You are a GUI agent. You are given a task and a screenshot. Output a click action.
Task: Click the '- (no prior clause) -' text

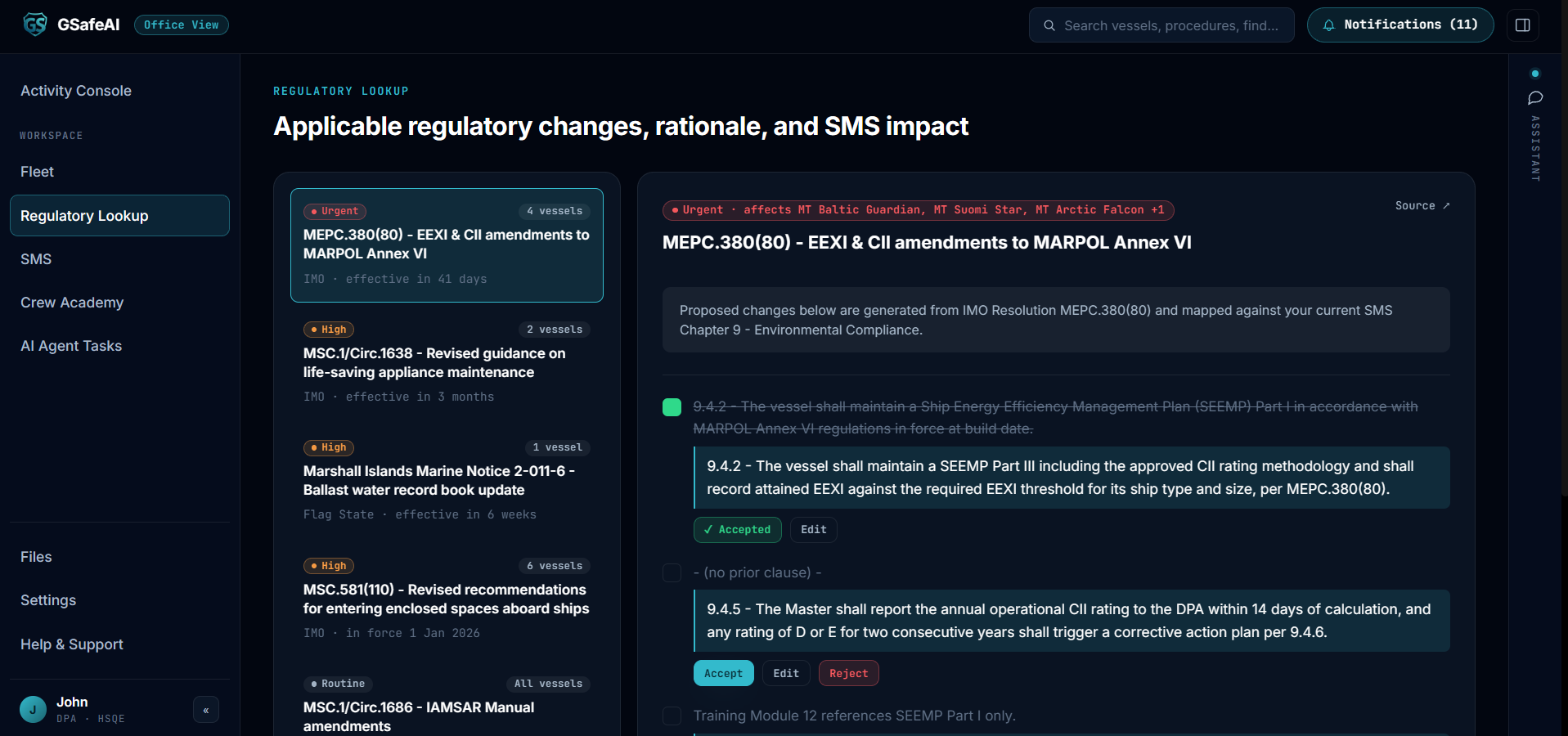click(757, 572)
